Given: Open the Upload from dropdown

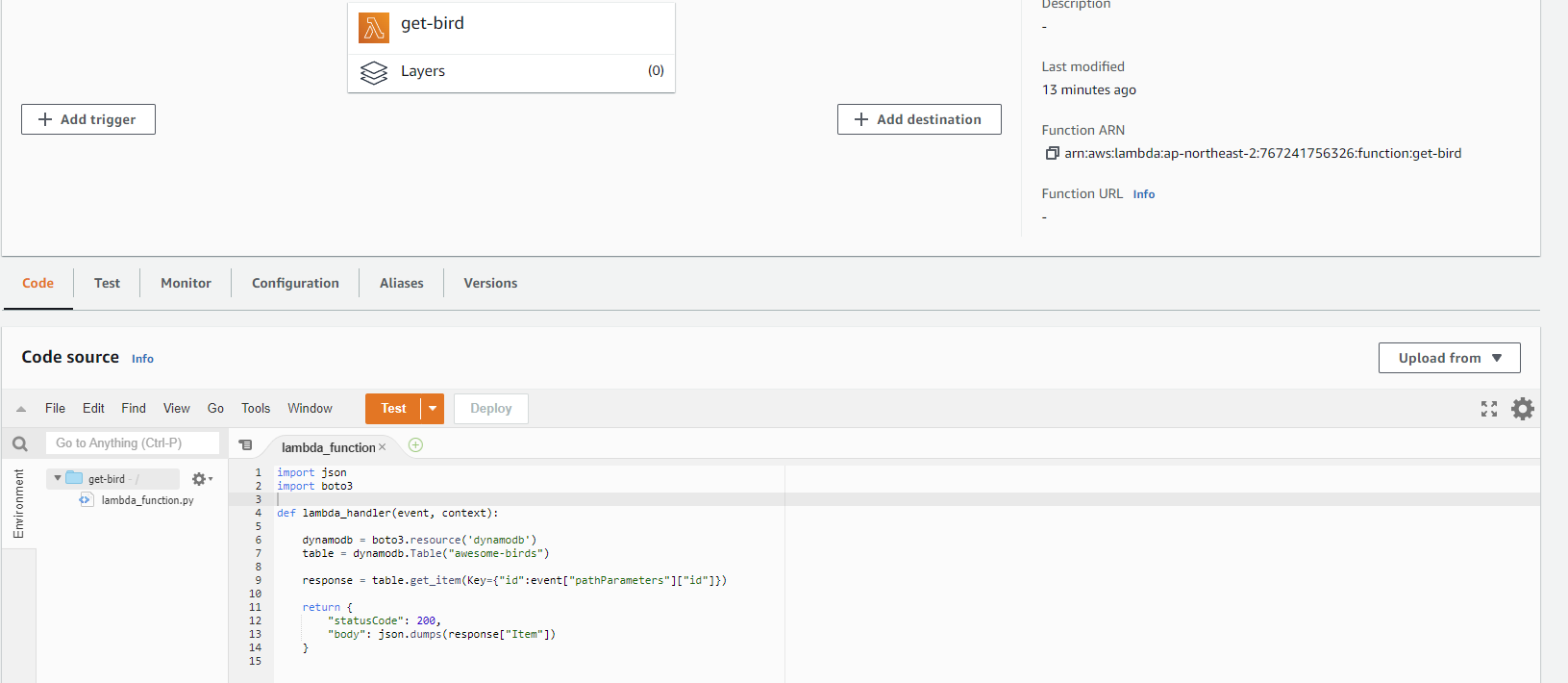Looking at the screenshot, I should pyautogui.click(x=1449, y=358).
